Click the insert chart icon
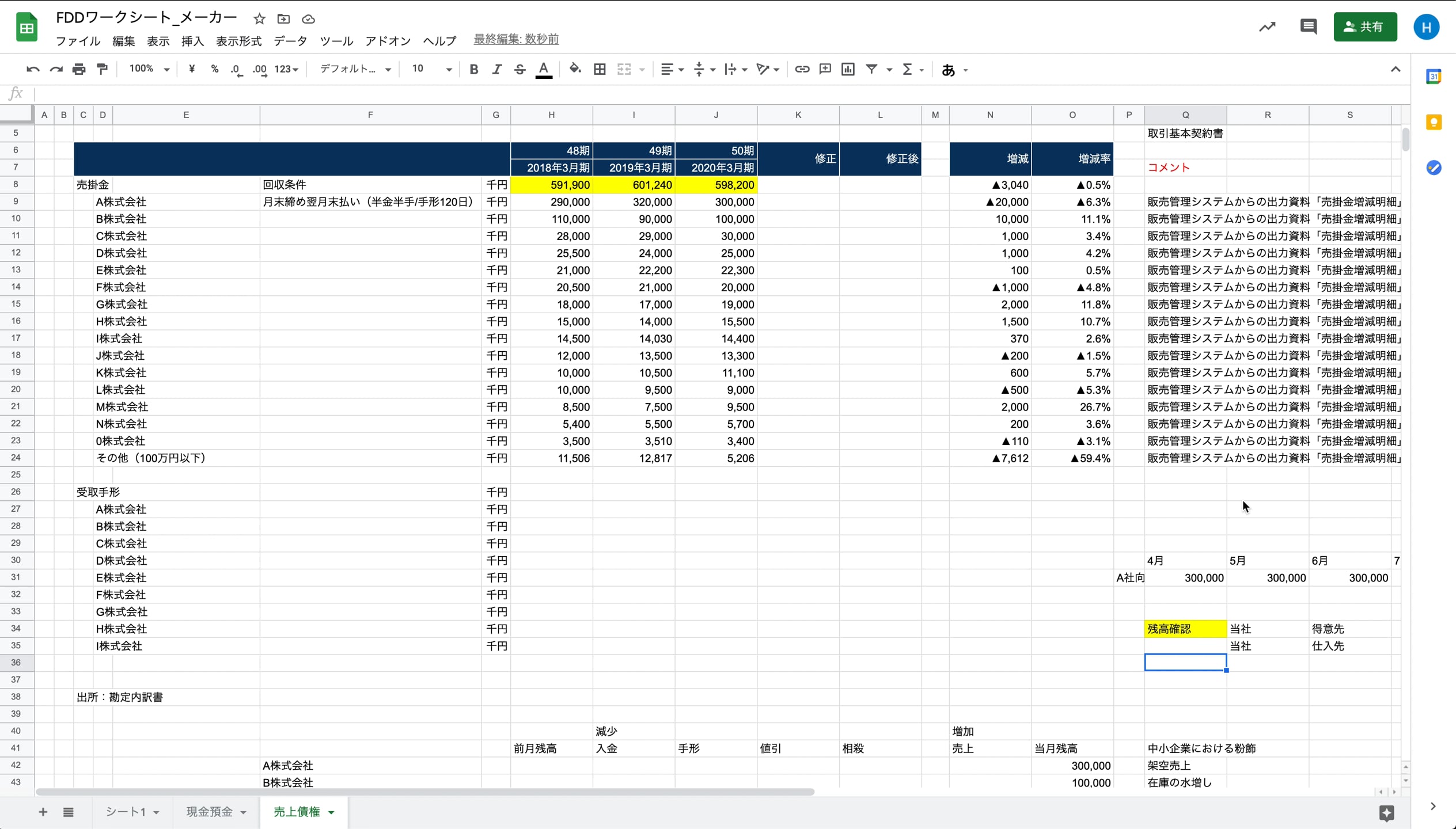The image size is (1456, 829). point(848,70)
